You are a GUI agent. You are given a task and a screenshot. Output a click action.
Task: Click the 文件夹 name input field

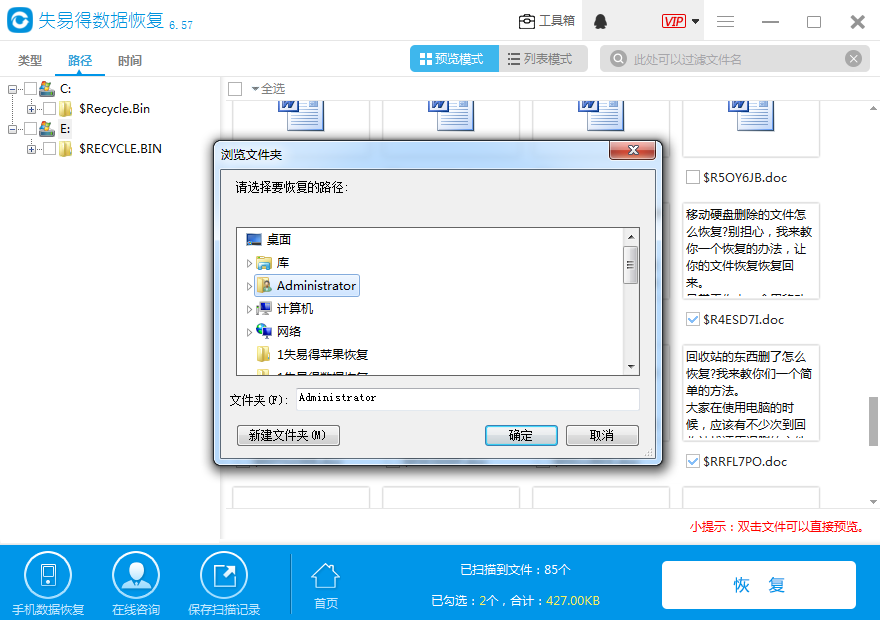[x=468, y=398]
